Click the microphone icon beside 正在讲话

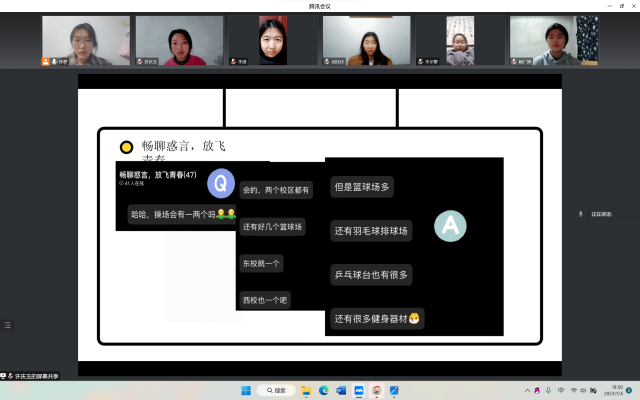click(x=581, y=214)
